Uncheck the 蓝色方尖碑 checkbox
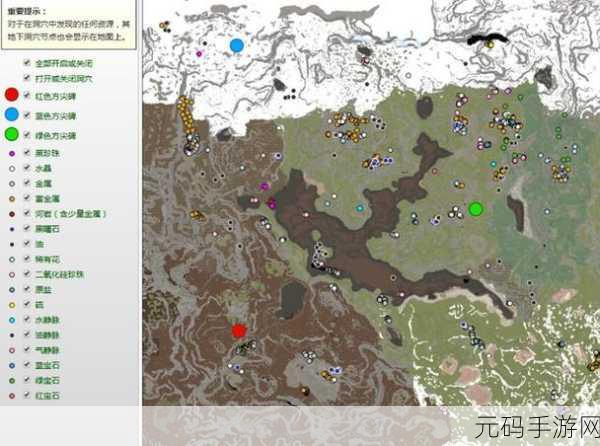This screenshot has width=600, height=446. [27, 115]
